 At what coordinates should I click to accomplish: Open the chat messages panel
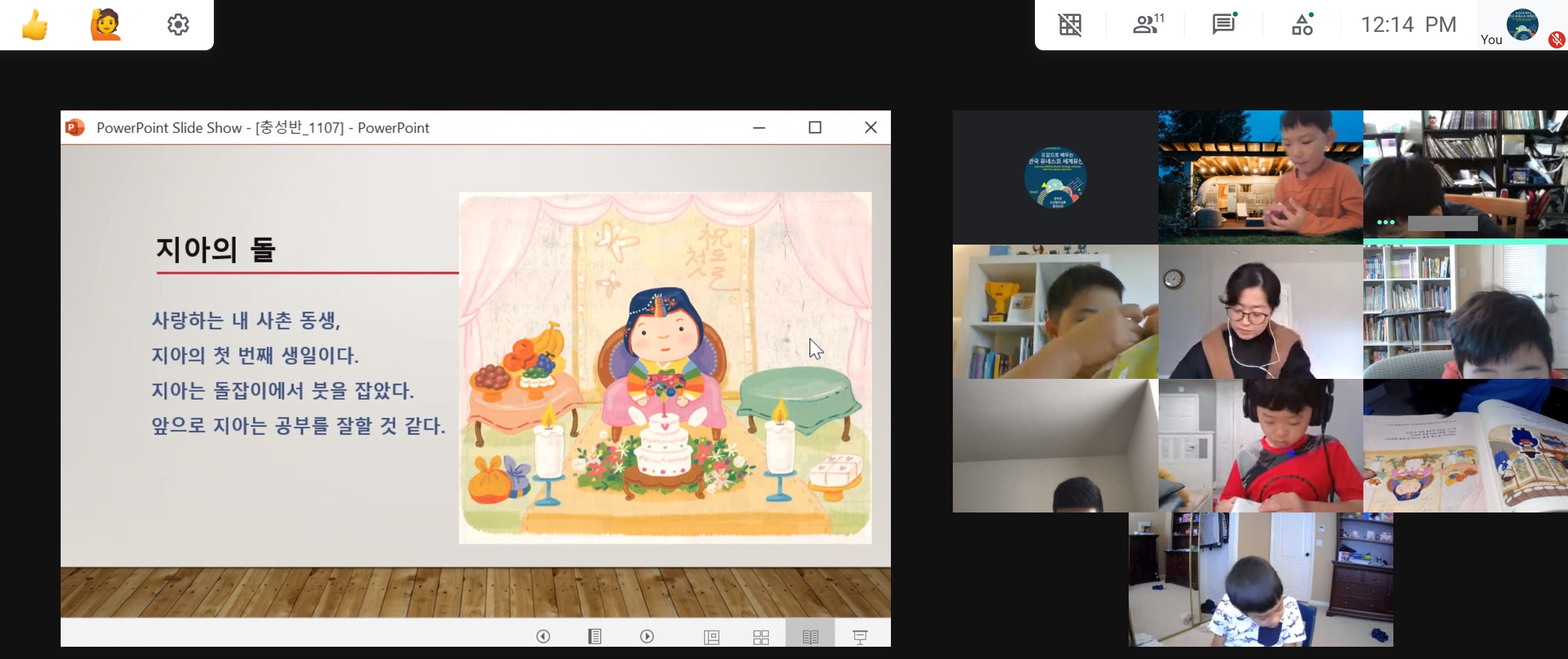pos(1224,25)
